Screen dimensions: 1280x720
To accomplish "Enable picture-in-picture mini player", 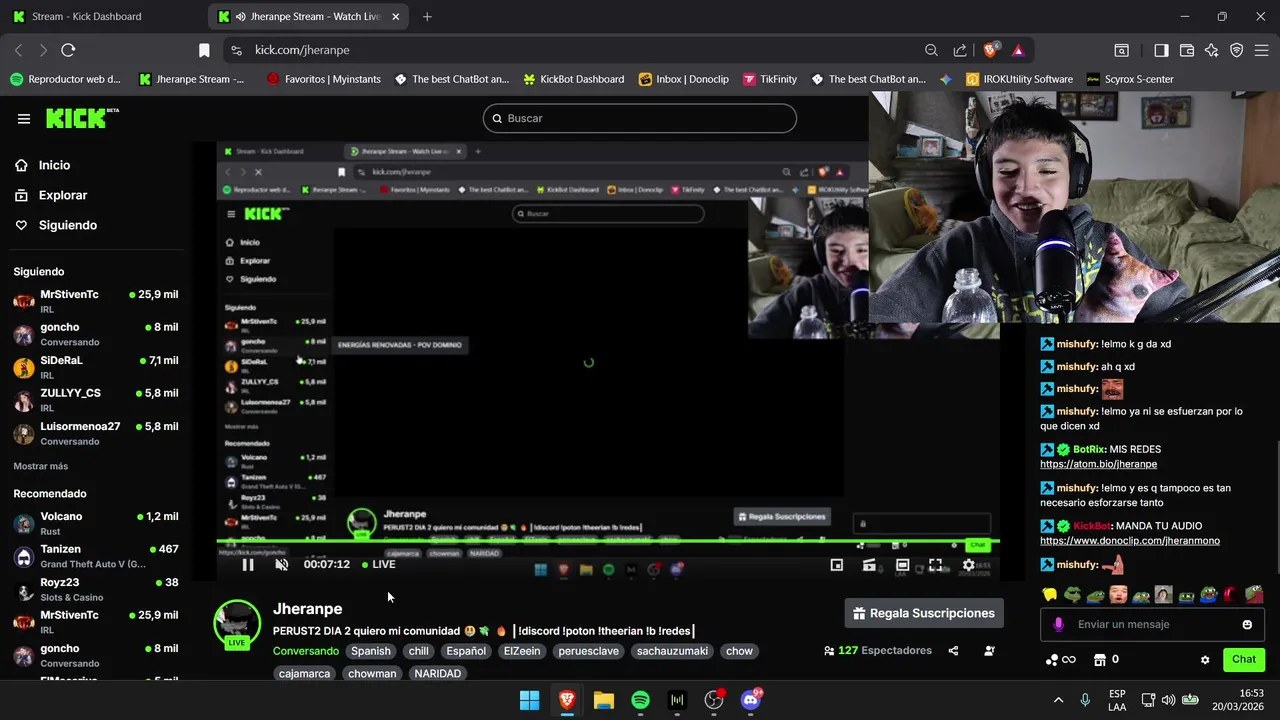I will click(837, 565).
